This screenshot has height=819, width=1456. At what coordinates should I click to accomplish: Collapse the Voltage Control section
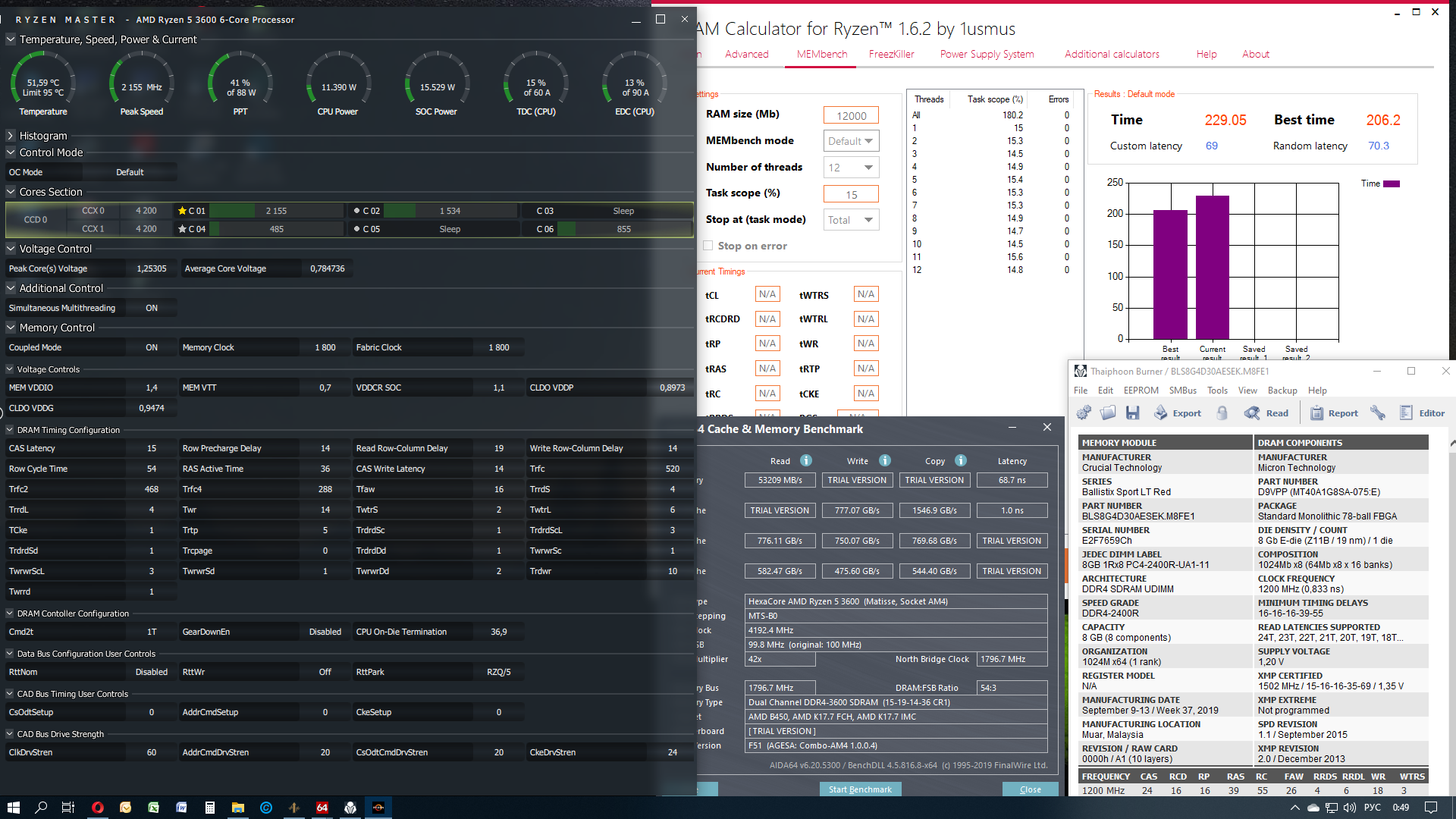pyautogui.click(x=11, y=249)
